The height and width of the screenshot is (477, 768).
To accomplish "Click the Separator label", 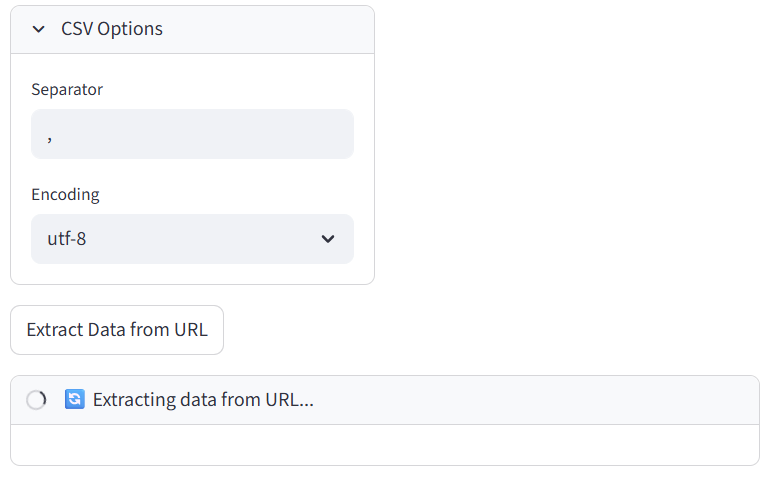I will (x=67, y=89).
